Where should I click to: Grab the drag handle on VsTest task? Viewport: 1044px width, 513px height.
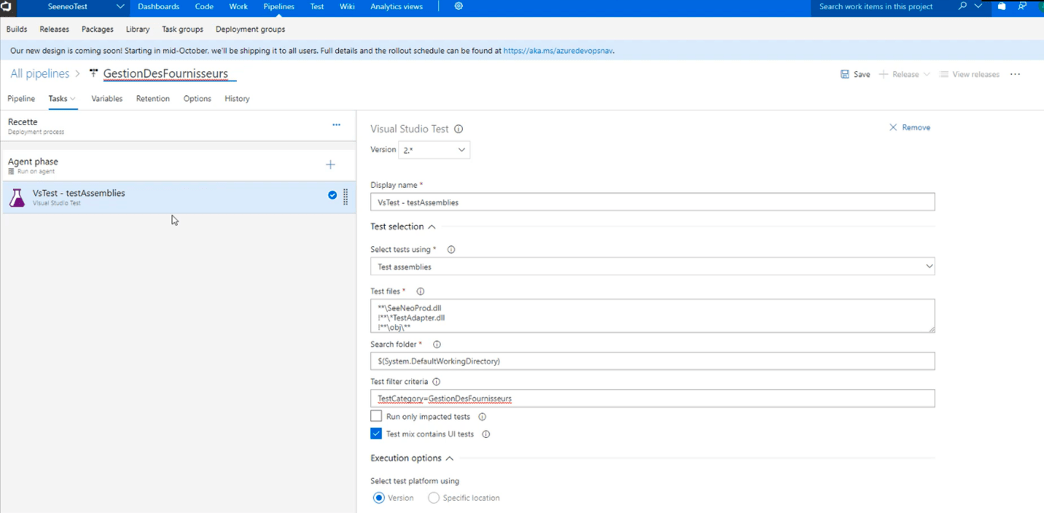346,197
